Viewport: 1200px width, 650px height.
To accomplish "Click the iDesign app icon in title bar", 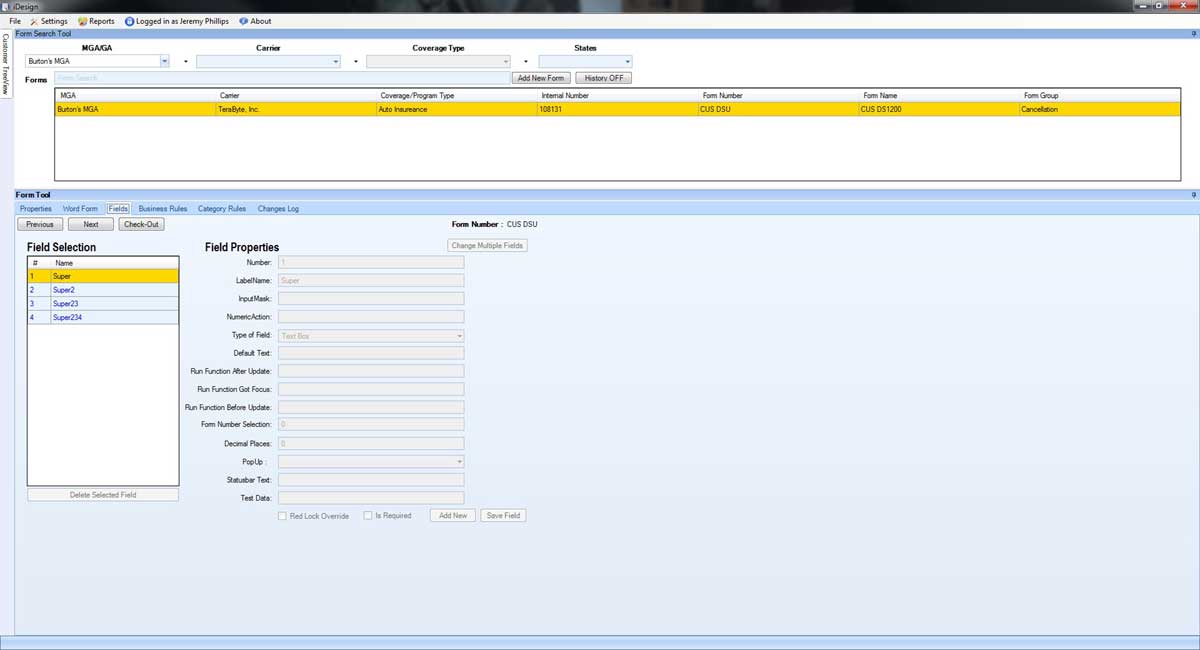I will (x=6, y=6).
